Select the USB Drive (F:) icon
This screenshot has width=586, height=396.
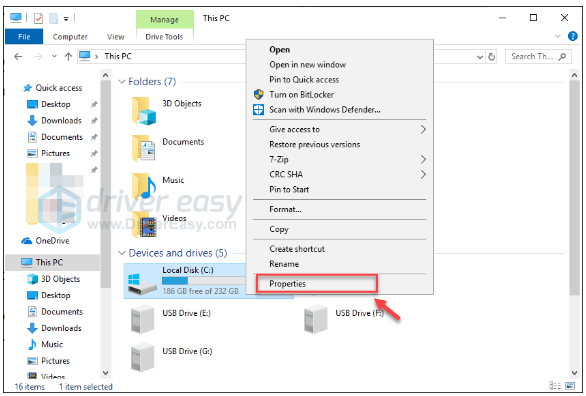pos(315,319)
